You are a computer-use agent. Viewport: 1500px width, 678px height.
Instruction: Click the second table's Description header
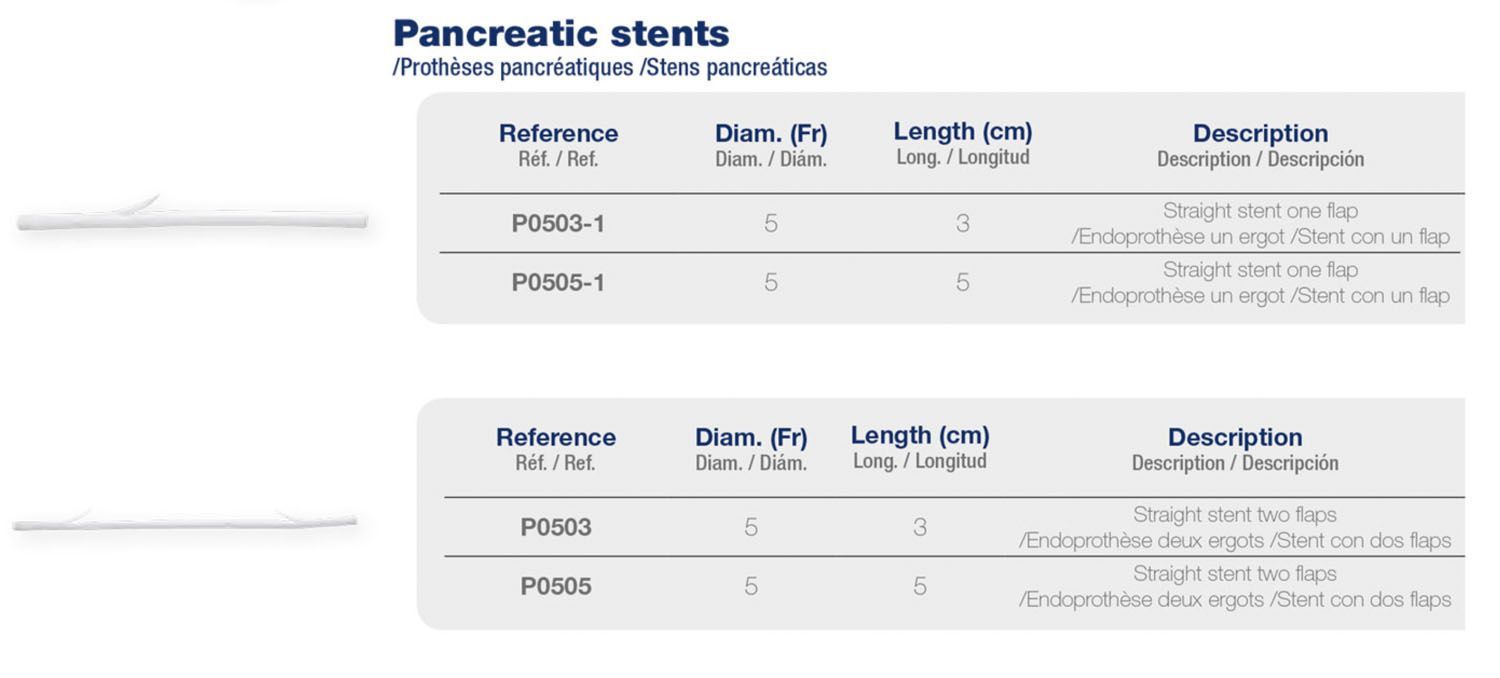pyautogui.click(x=1235, y=437)
